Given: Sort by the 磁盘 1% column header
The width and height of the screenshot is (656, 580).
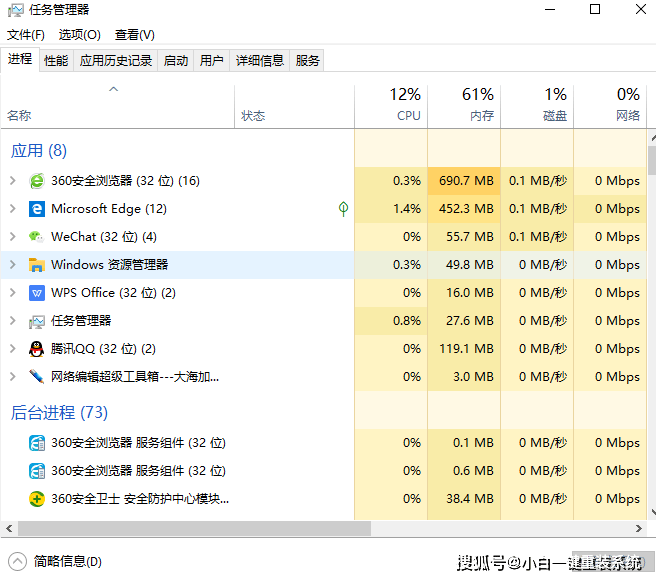Looking at the screenshot, I should [x=537, y=107].
